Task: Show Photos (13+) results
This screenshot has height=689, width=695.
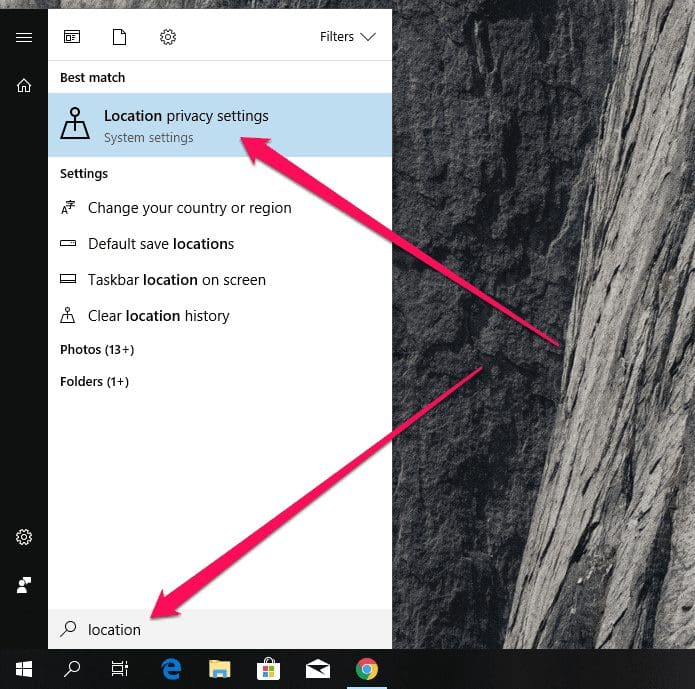Action: click(x=97, y=349)
